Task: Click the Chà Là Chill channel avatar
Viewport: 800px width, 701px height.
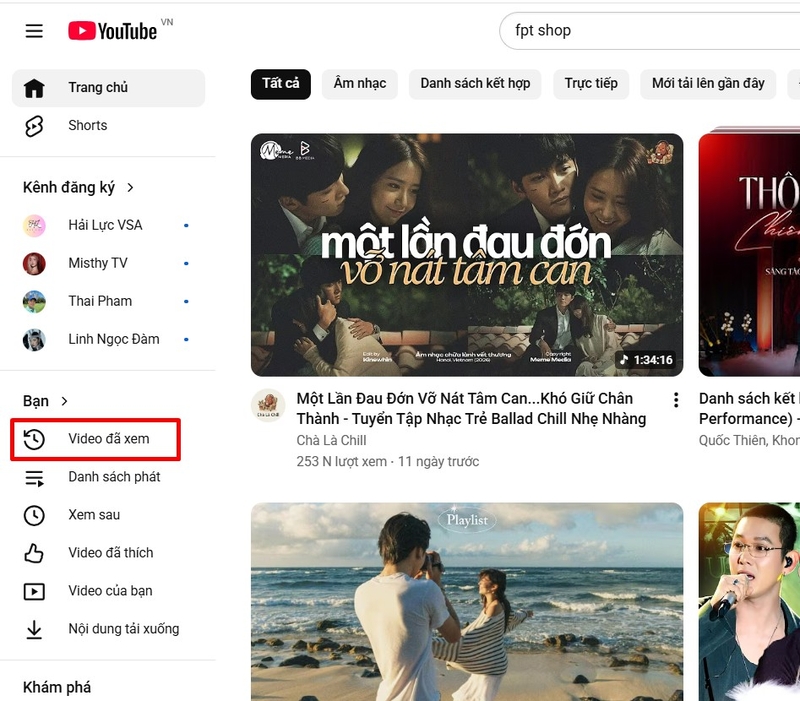Action: (x=268, y=405)
